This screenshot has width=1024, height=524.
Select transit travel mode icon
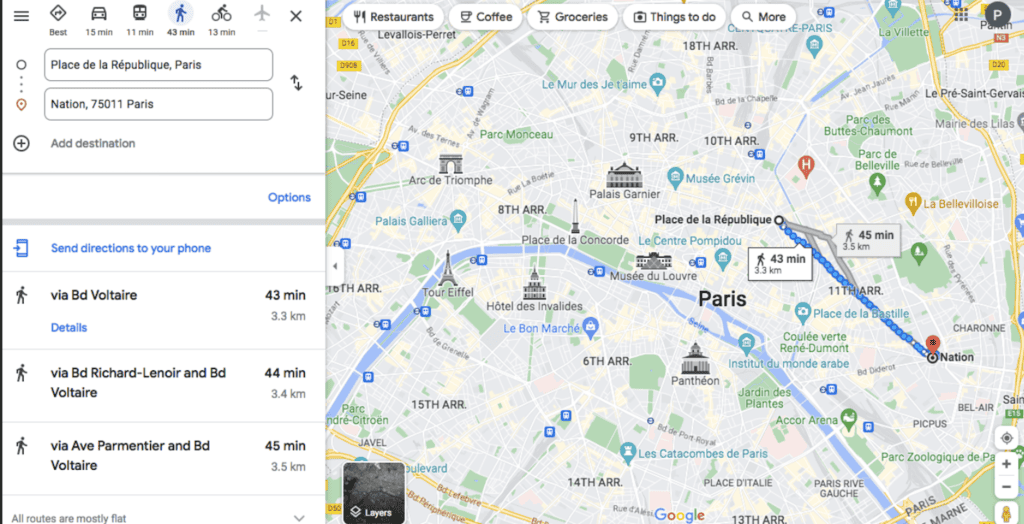click(140, 13)
